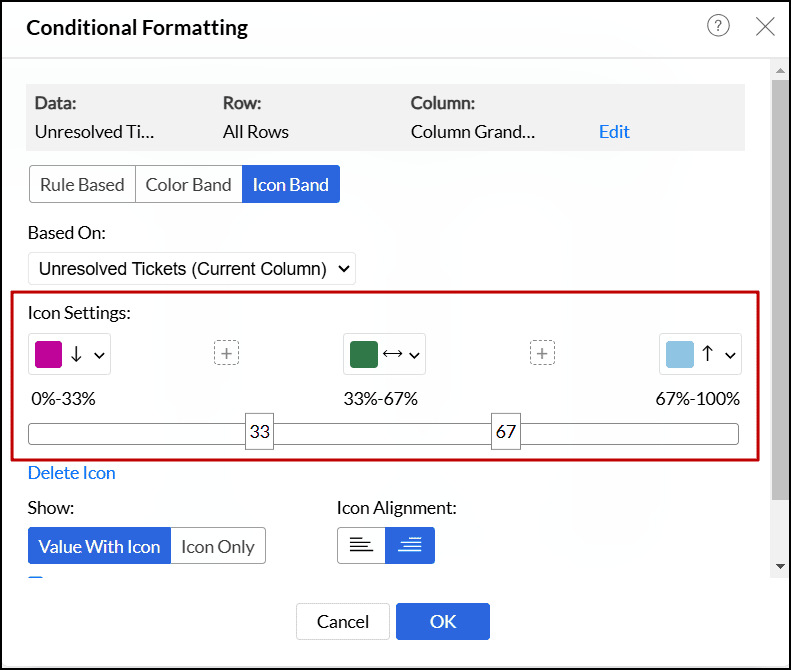Select the Icon Only option
Screen dimensions: 791x670
218,546
